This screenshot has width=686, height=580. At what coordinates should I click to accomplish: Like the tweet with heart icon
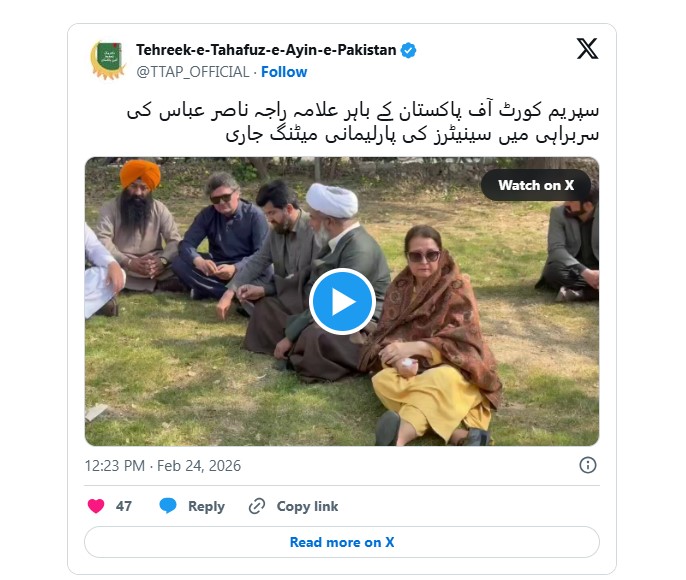point(96,506)
